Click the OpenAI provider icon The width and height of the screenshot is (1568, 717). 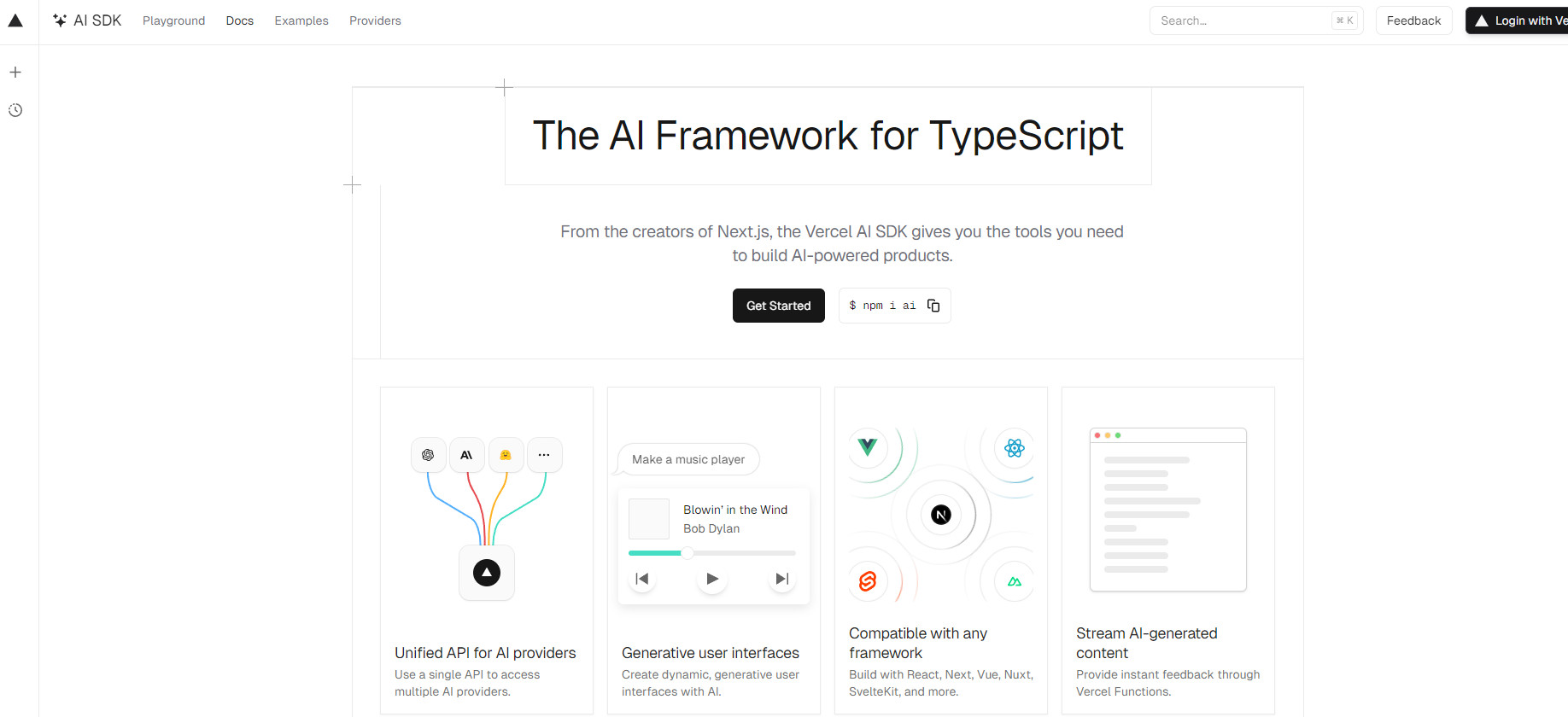click(429, 455)
